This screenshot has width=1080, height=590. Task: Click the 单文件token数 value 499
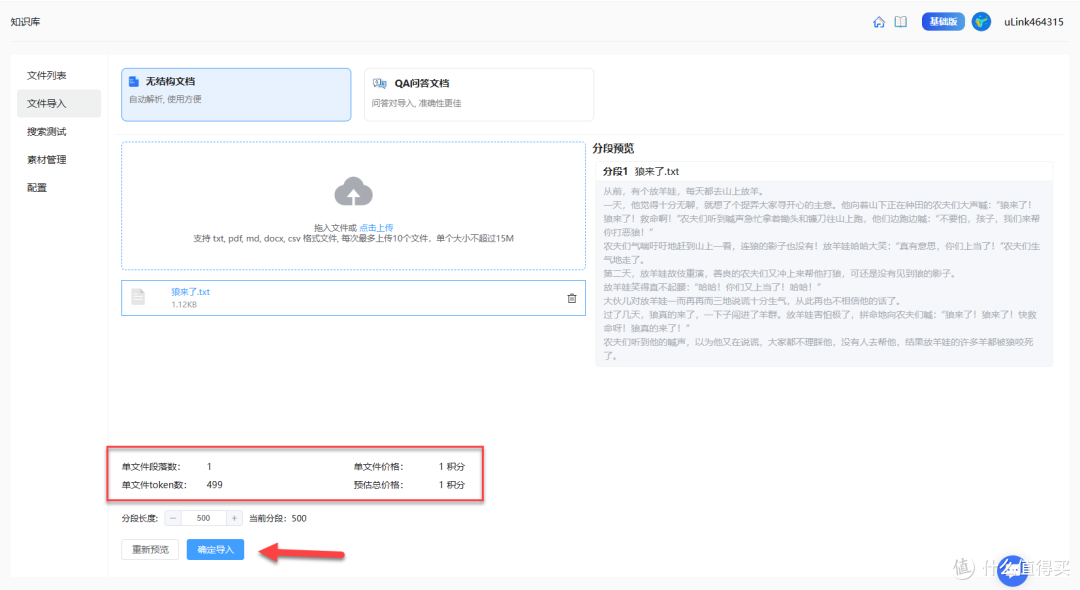click(x=214, y=485)
